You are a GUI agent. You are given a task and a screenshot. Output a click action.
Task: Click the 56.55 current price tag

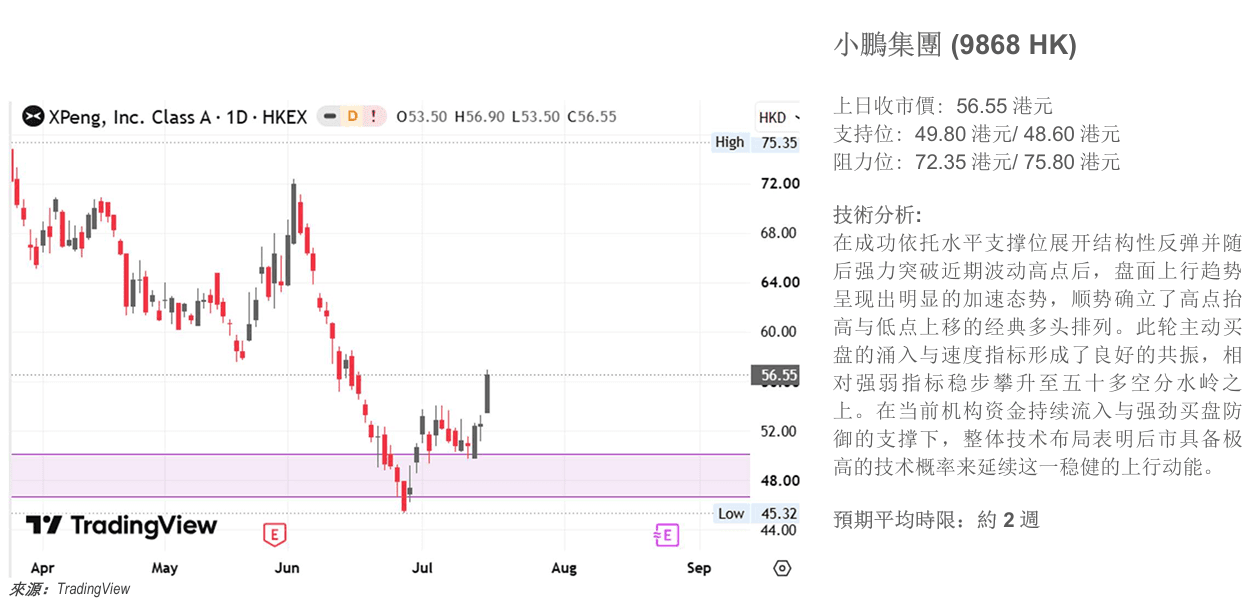coord(778,376)
